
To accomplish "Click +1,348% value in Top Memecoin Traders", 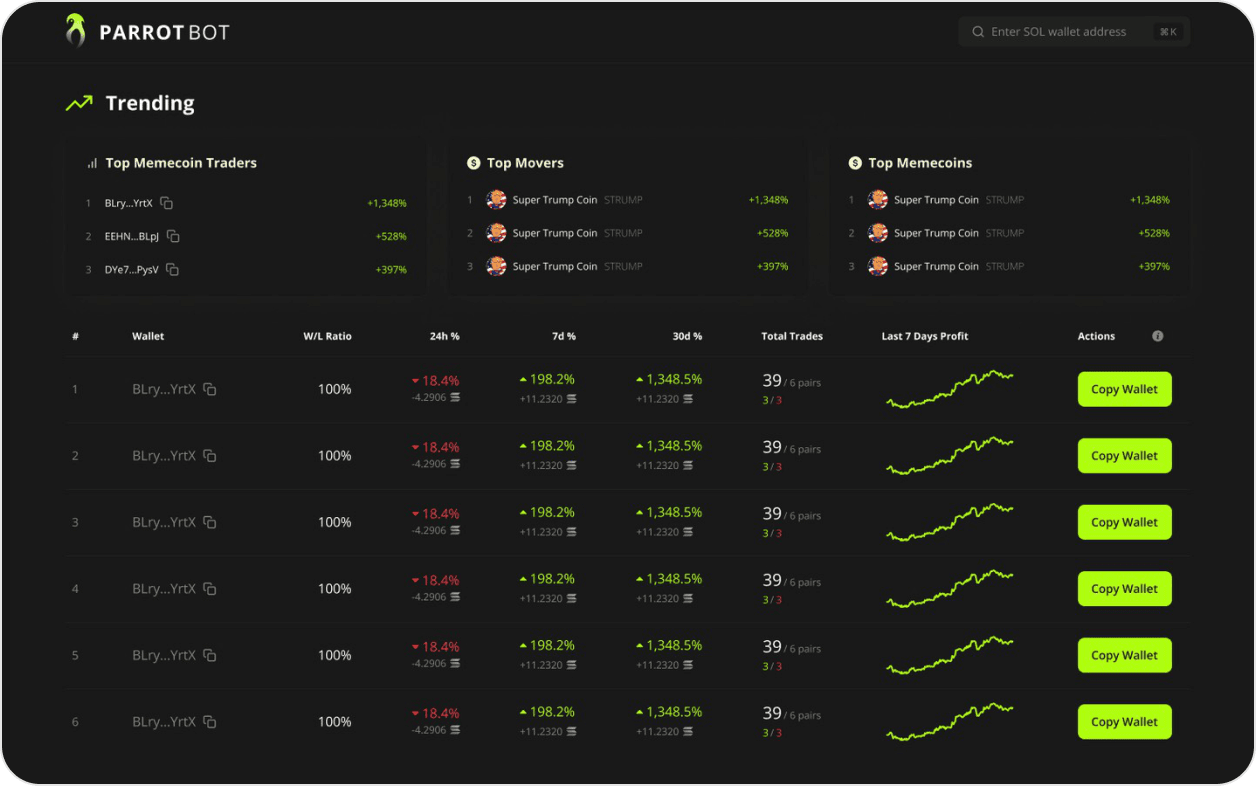I will pyautogui.click(x=387, y=203).
